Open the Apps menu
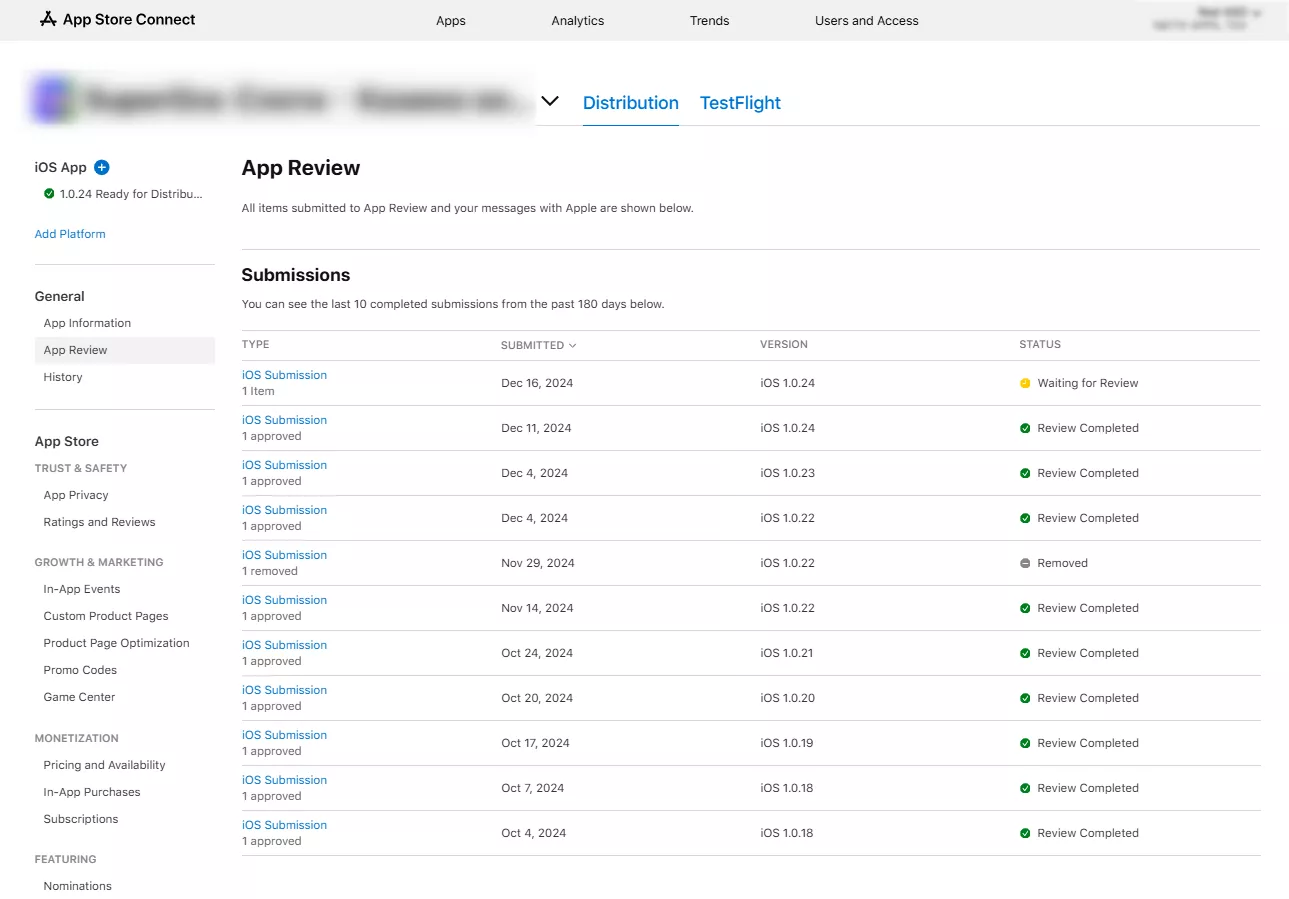 click(451, 20)
